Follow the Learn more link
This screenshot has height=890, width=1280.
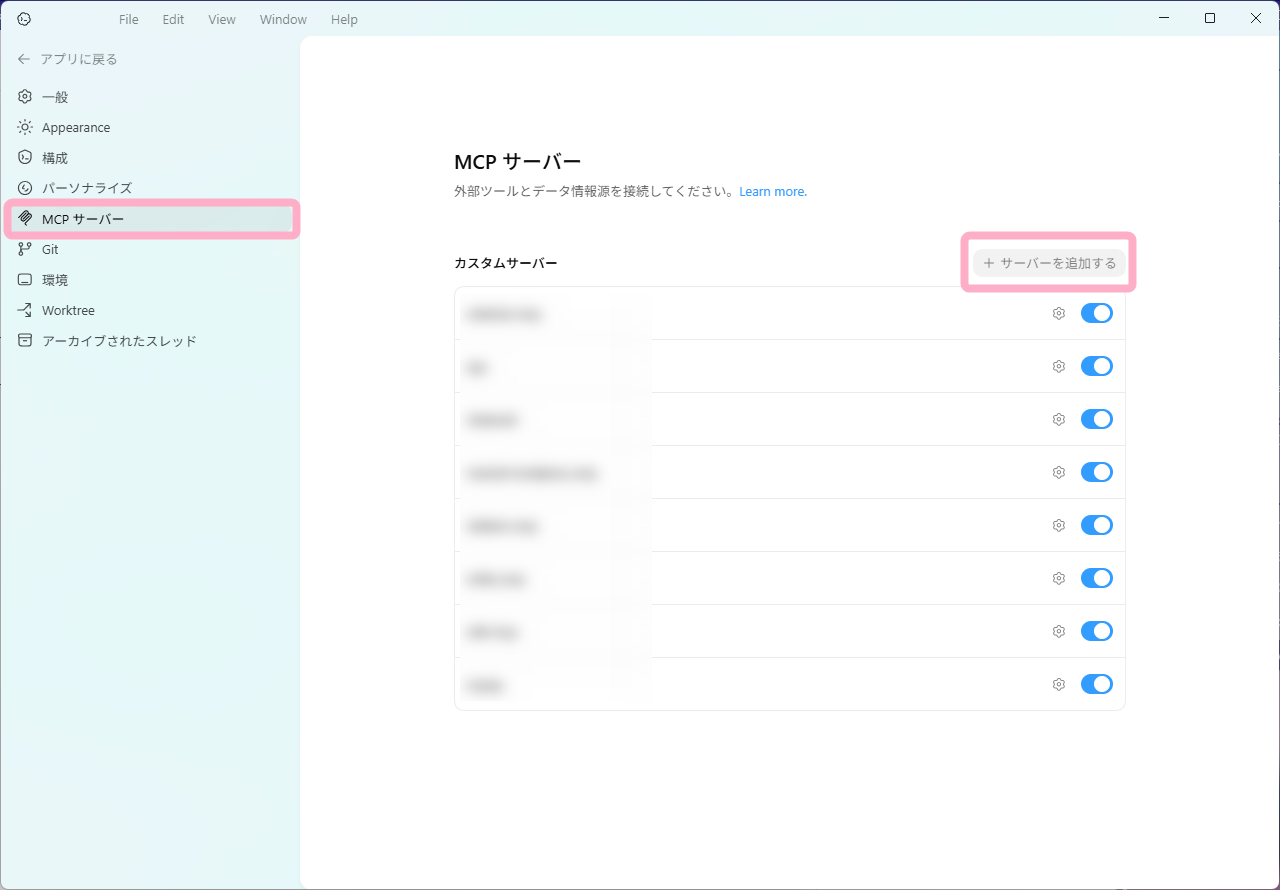tap(772, 191)
